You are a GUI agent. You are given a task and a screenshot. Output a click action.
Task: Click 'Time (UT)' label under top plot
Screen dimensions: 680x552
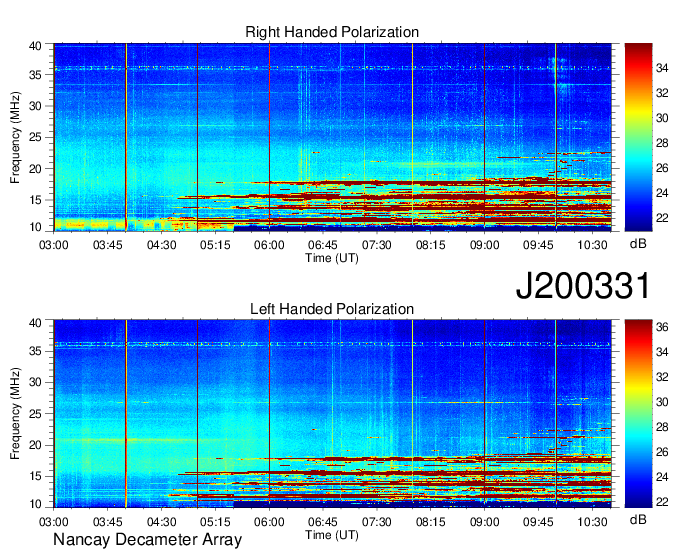332,258
